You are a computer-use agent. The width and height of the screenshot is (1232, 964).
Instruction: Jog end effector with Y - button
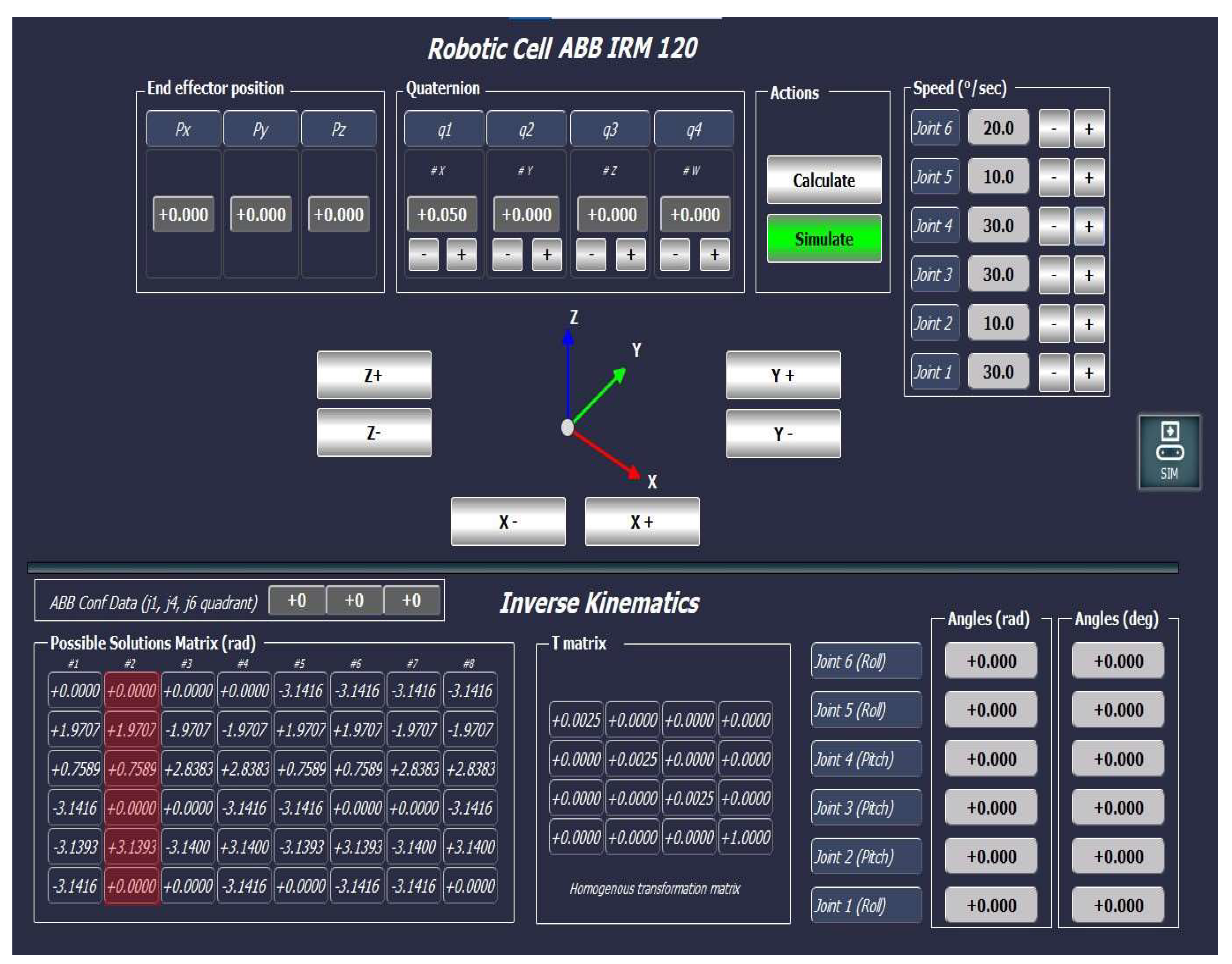pyautogui.click(x=783, y=434)
